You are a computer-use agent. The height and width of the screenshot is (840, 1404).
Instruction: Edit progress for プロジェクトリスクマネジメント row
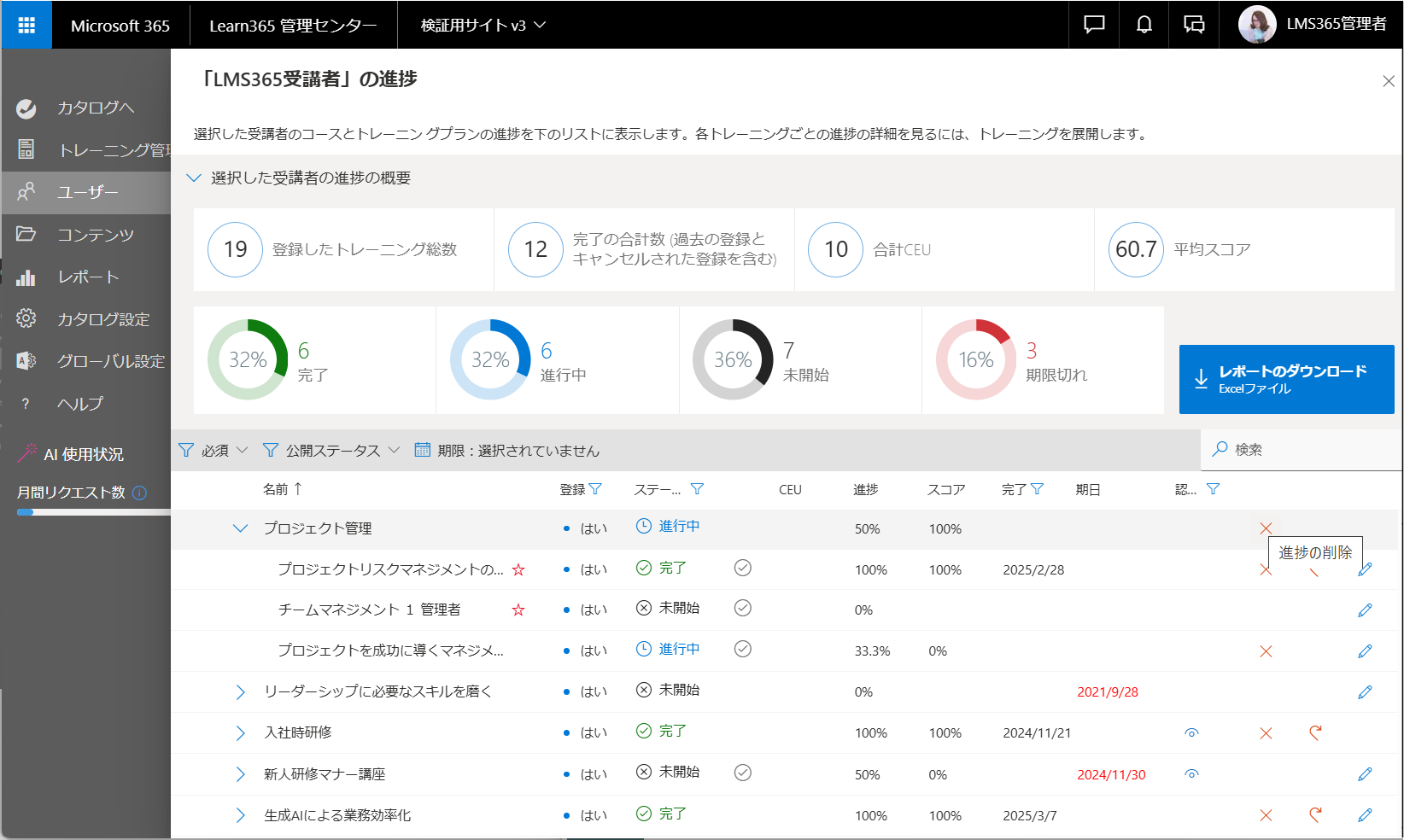[x=1365, y=569]
